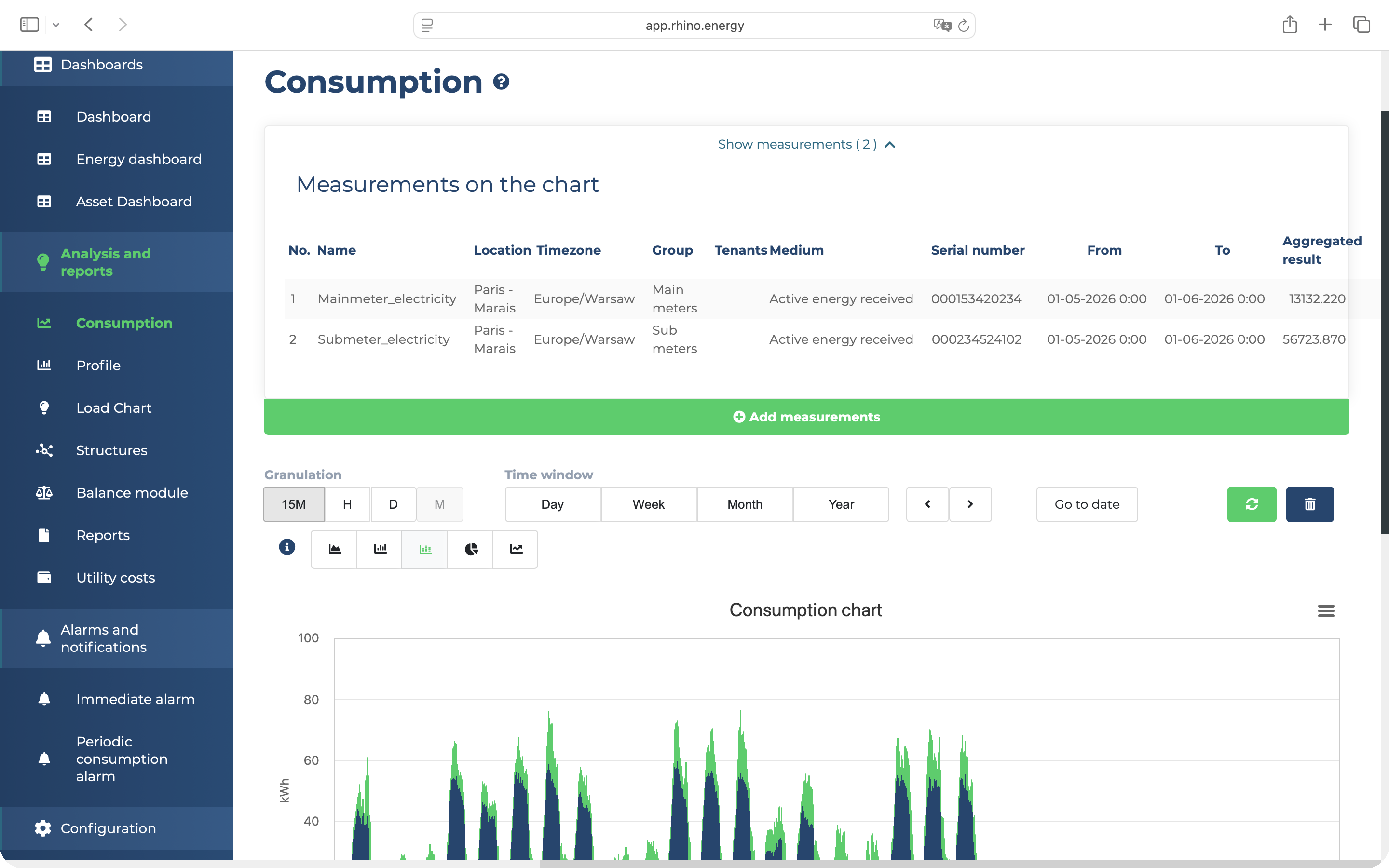Click the Go to date button
The width and height of the screenshot is (1389, 868).
coord(1087,504)
